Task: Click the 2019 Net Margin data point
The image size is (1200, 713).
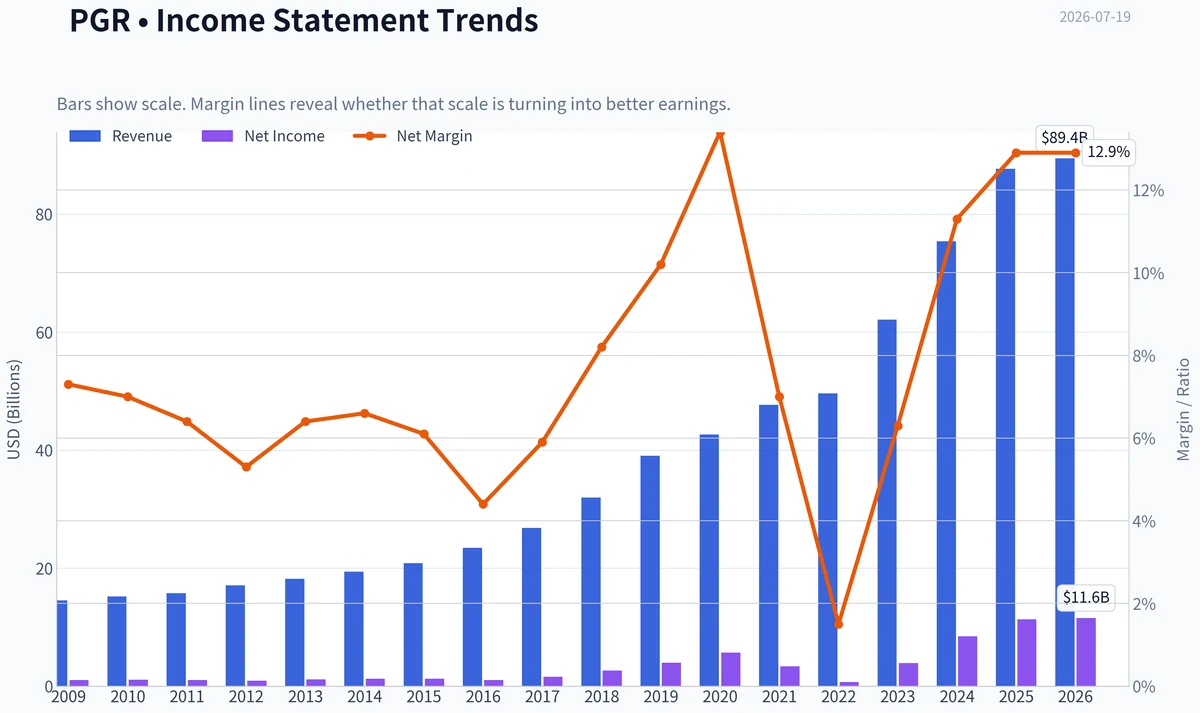Action: 660,265
